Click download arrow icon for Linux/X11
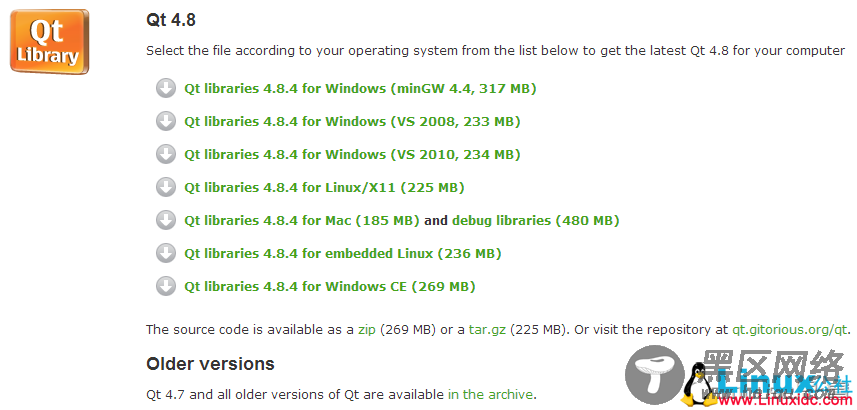The height and width of the screenshot is (410, 857). point(166,188)
